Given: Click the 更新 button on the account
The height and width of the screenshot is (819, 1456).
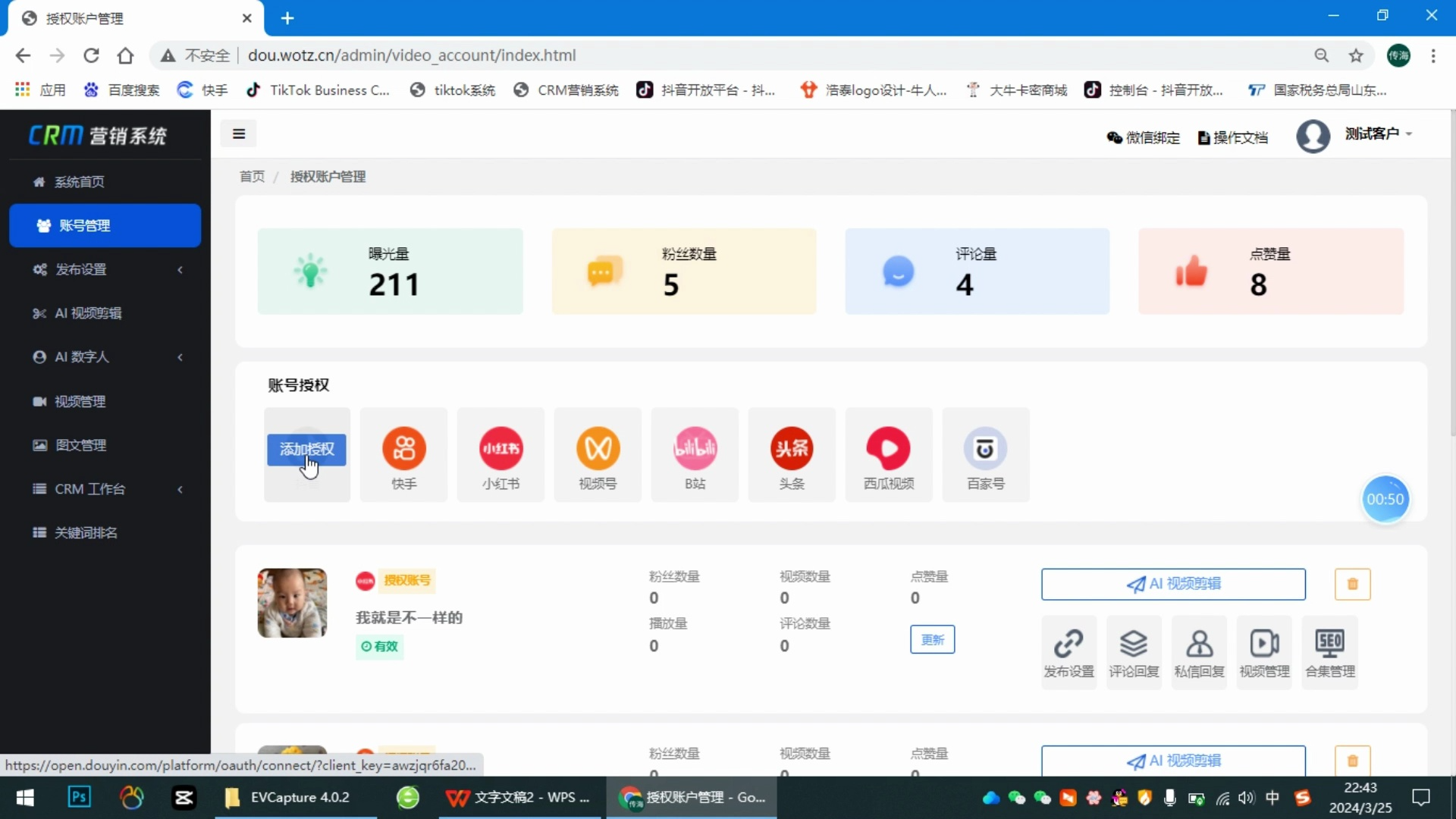Looking at the screenshot, I should click(932, 639).
